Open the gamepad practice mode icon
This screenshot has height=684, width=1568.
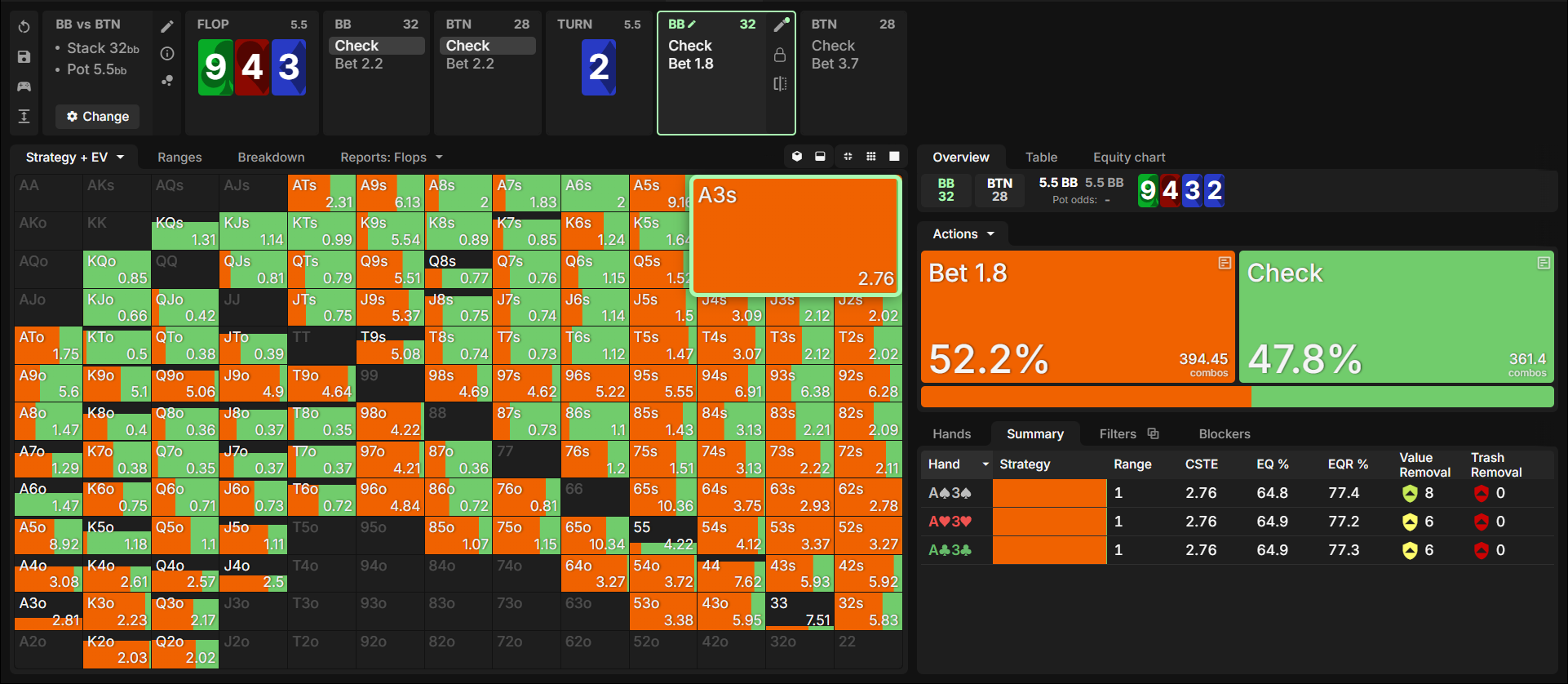[x=24, y=87]
